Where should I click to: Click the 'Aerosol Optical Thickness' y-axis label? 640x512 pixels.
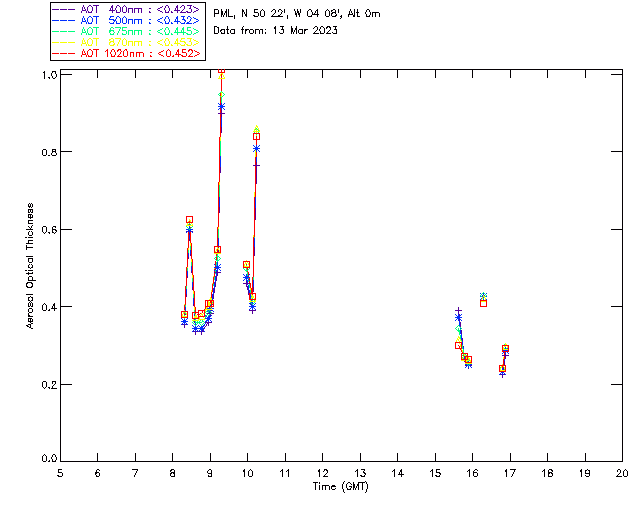[30, 266]
